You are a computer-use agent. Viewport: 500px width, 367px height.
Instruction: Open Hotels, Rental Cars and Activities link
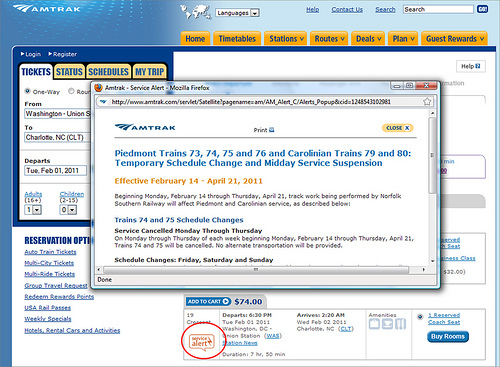[x=72, y=330]
